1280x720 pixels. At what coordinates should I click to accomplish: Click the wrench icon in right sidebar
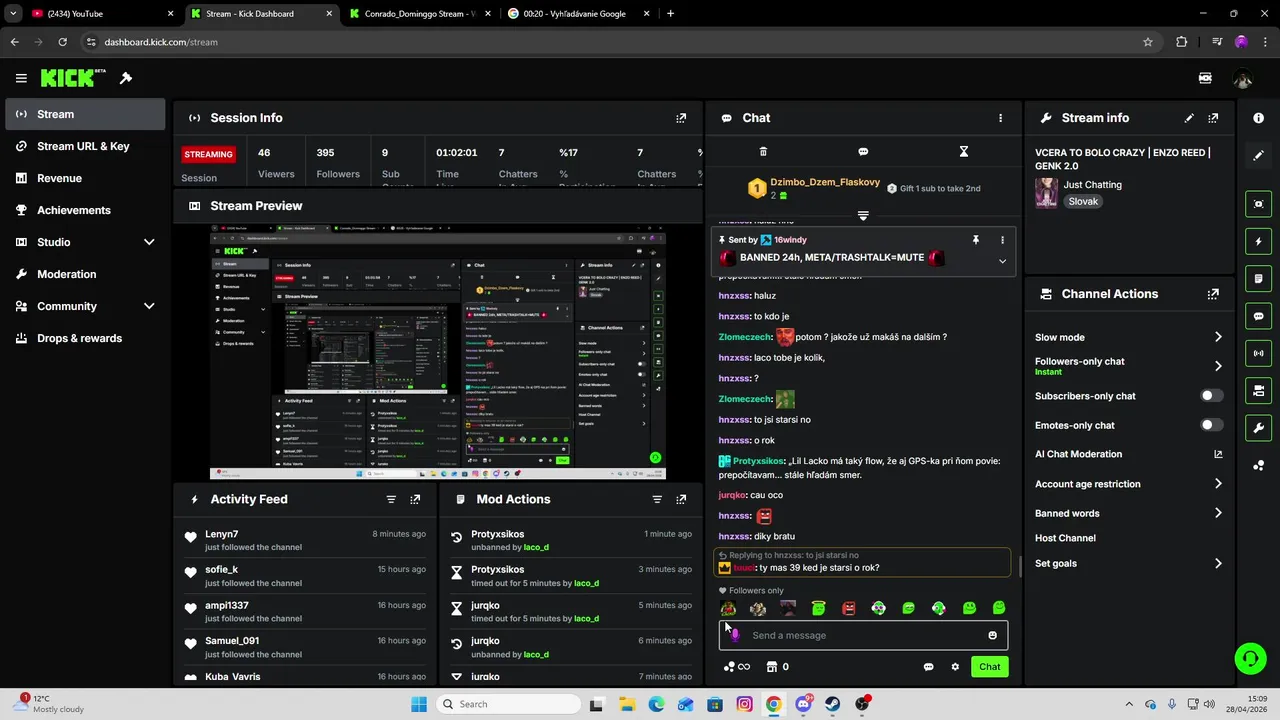click(1258, 428)
